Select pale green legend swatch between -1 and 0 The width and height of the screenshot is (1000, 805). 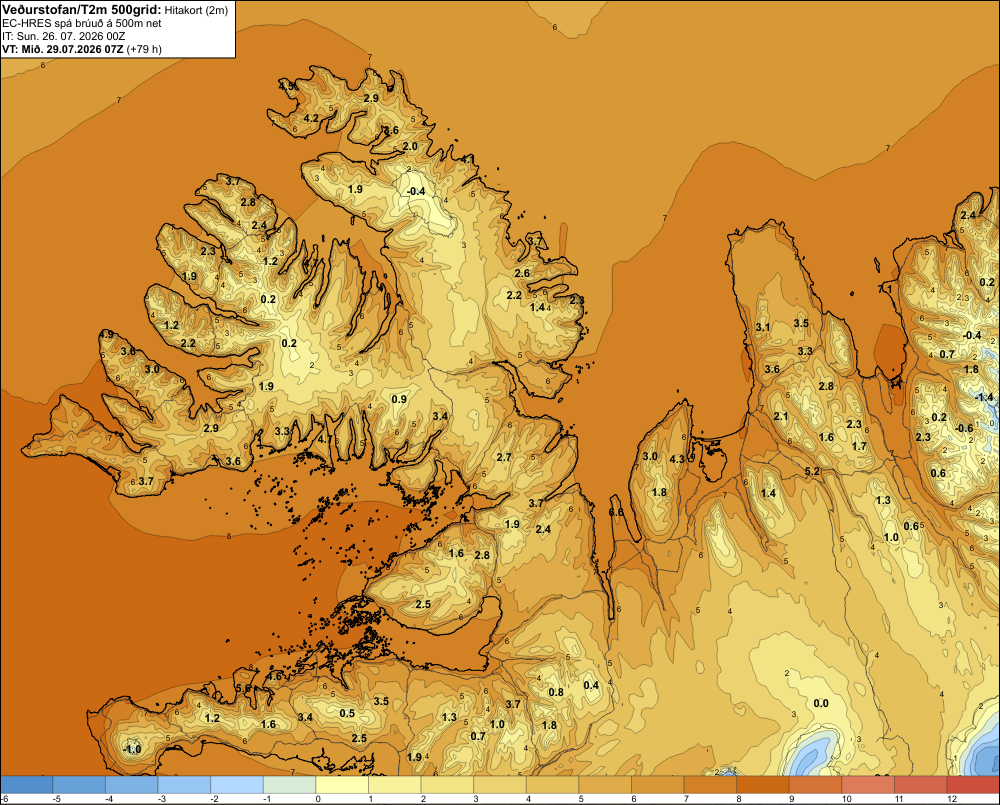tap(290, 784)
